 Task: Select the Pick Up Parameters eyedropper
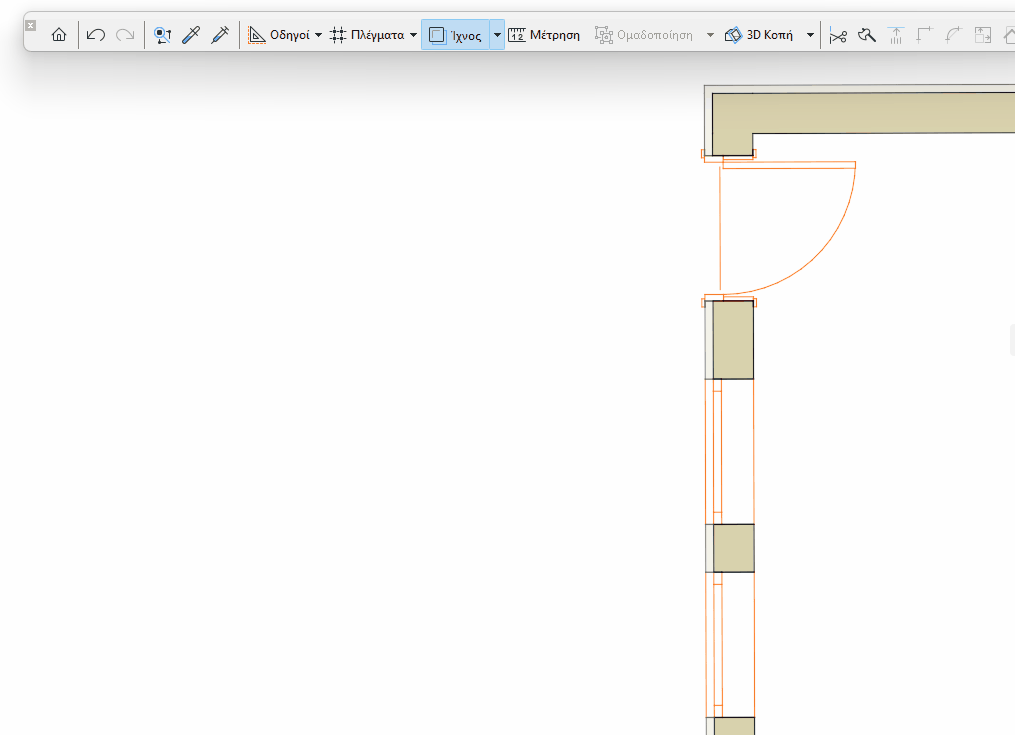(x=191, y=34)
